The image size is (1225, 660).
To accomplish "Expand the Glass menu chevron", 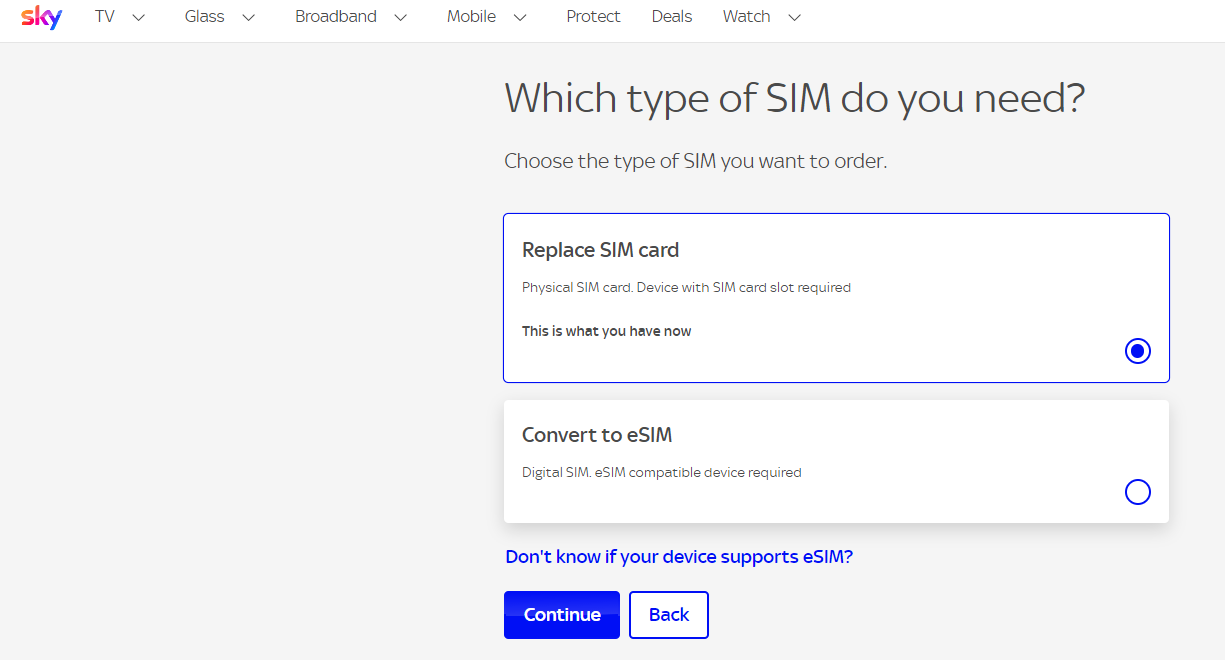I will [249, 17].
